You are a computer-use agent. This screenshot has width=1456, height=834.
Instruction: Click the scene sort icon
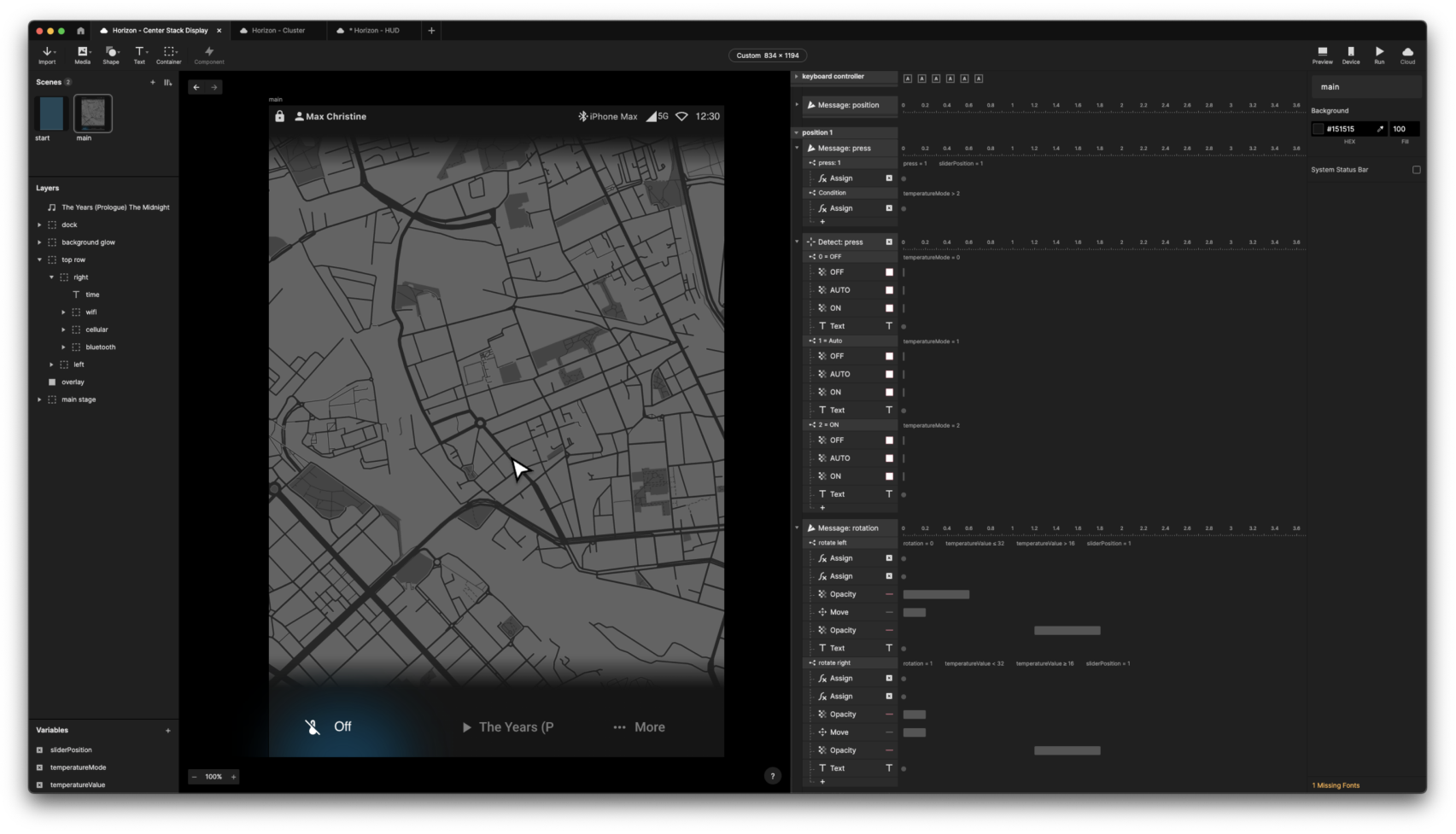coord(168,83)
